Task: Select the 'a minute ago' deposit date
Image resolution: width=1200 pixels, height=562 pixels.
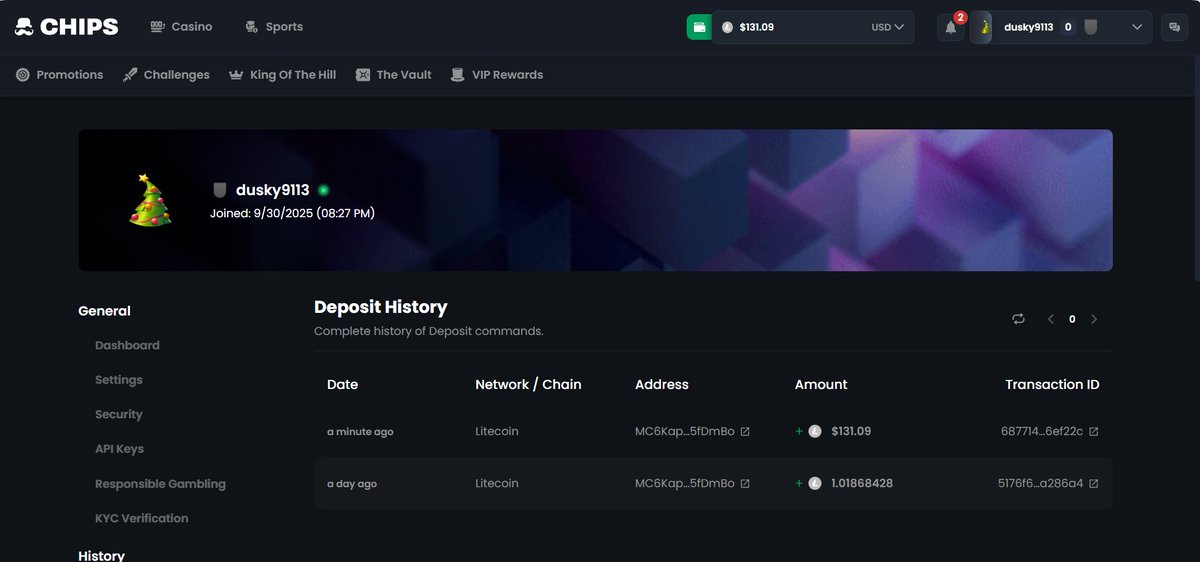Action: [360, 432]
